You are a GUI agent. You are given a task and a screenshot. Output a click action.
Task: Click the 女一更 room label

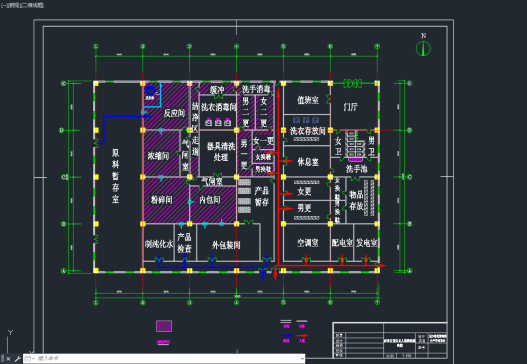coord(264,141)
